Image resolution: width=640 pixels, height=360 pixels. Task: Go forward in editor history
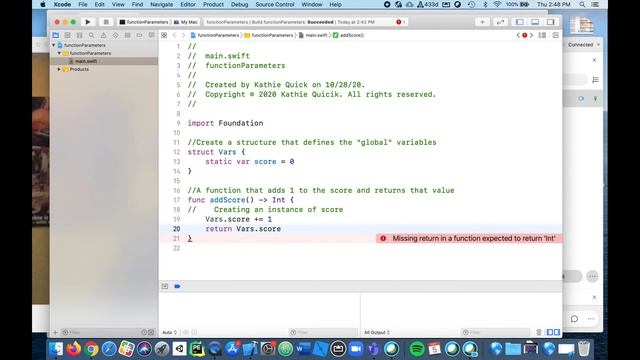(183, 36)
